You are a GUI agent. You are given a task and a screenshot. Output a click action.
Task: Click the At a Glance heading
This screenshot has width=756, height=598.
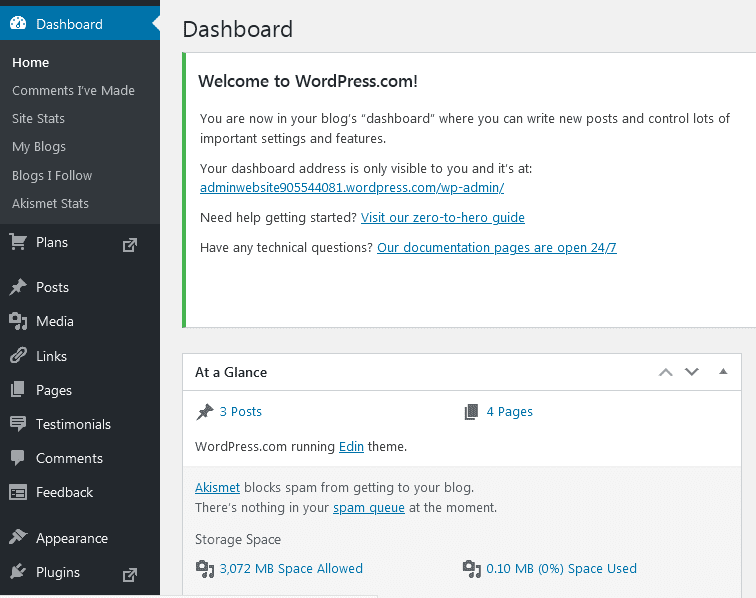click(231, 372)
